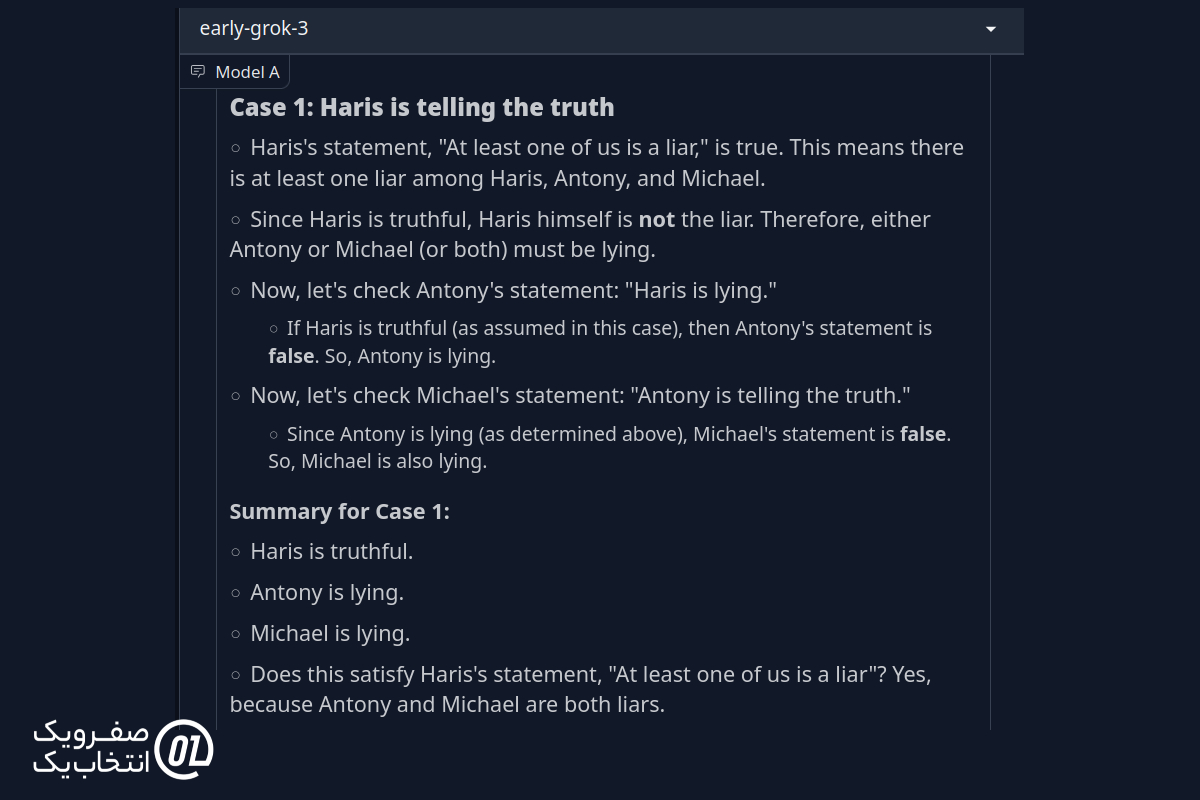The height and width of the screenshot is (800, 1200).
Task: Click the bullet marker before "Haris is truthful."
Action: [x=236, y=552]
